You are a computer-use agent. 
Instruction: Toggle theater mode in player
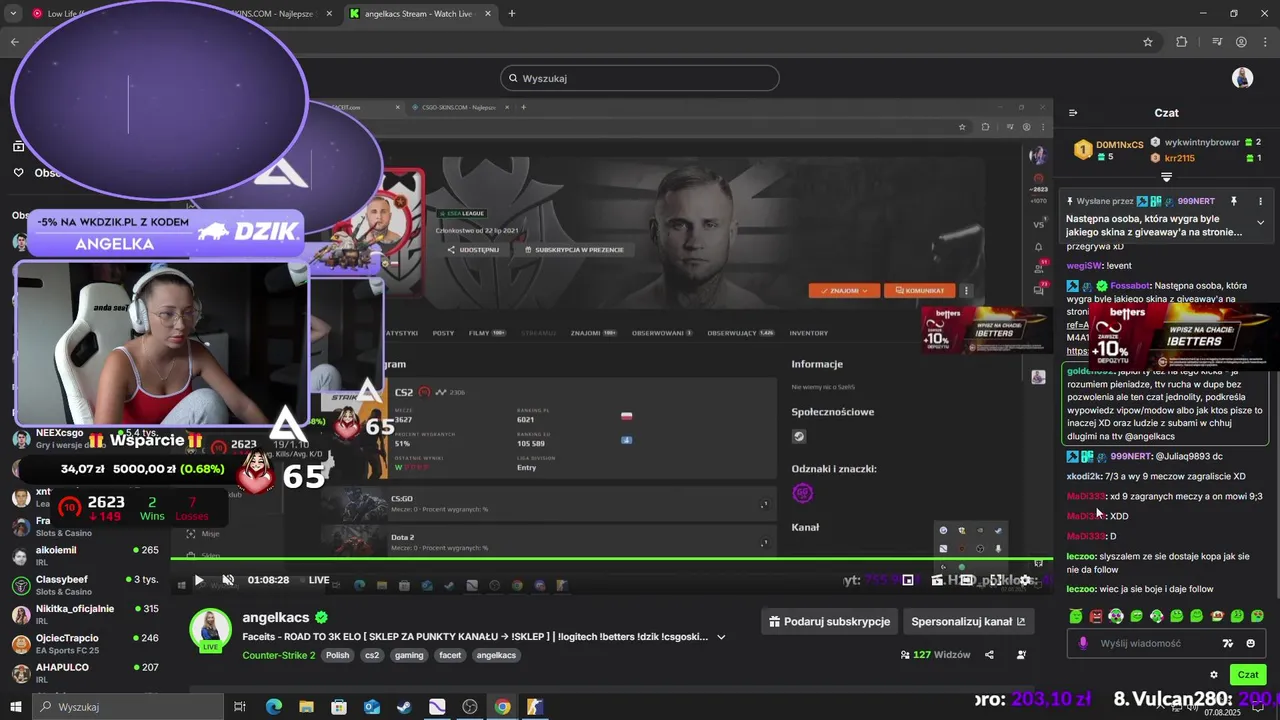967,580
